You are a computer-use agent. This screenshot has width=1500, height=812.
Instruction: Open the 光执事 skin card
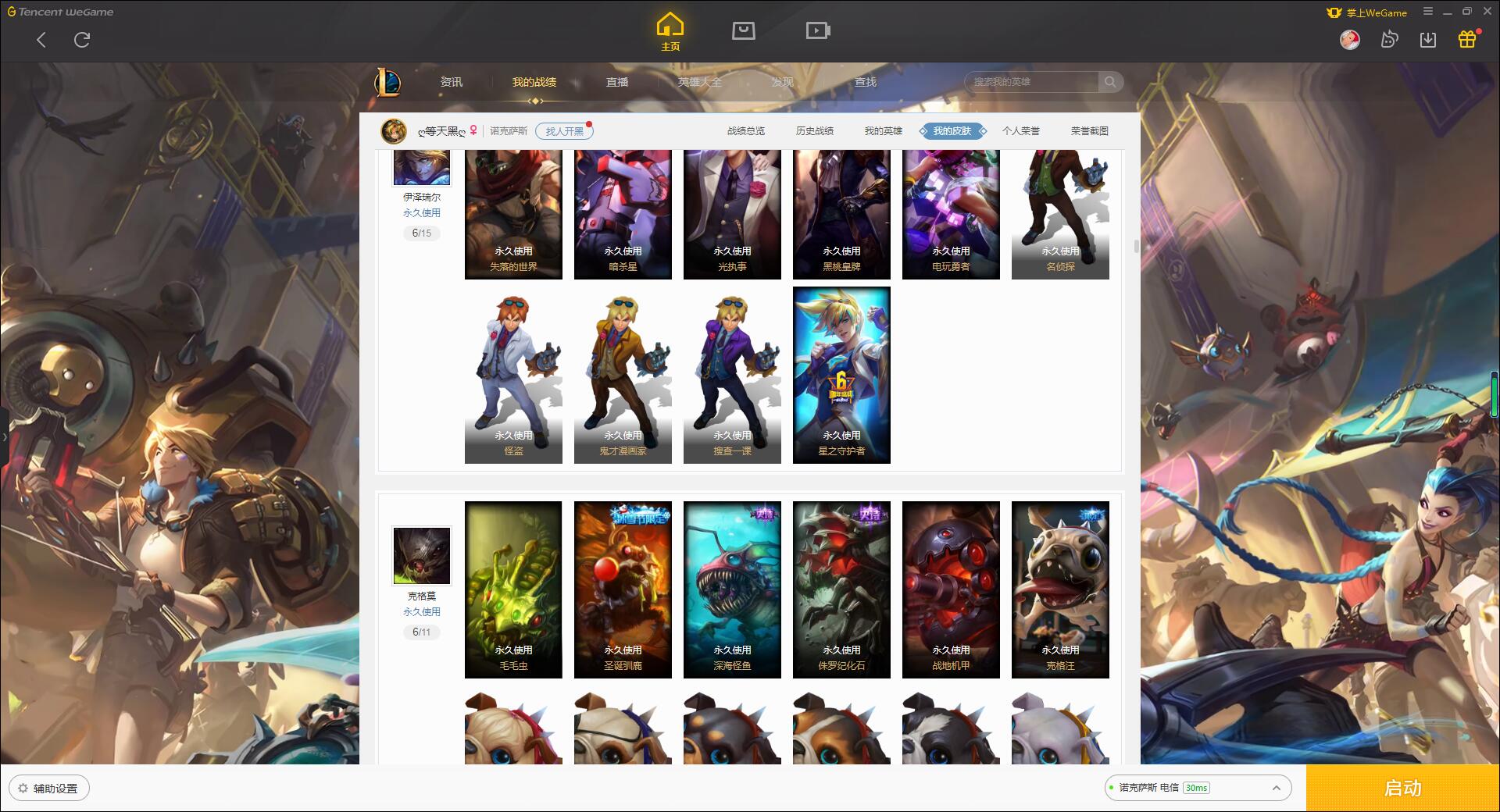coord(732,214)
